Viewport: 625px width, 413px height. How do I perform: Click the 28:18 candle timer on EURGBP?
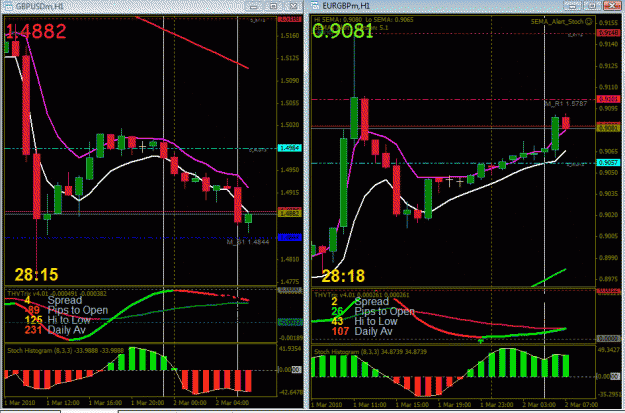point(343,275)
